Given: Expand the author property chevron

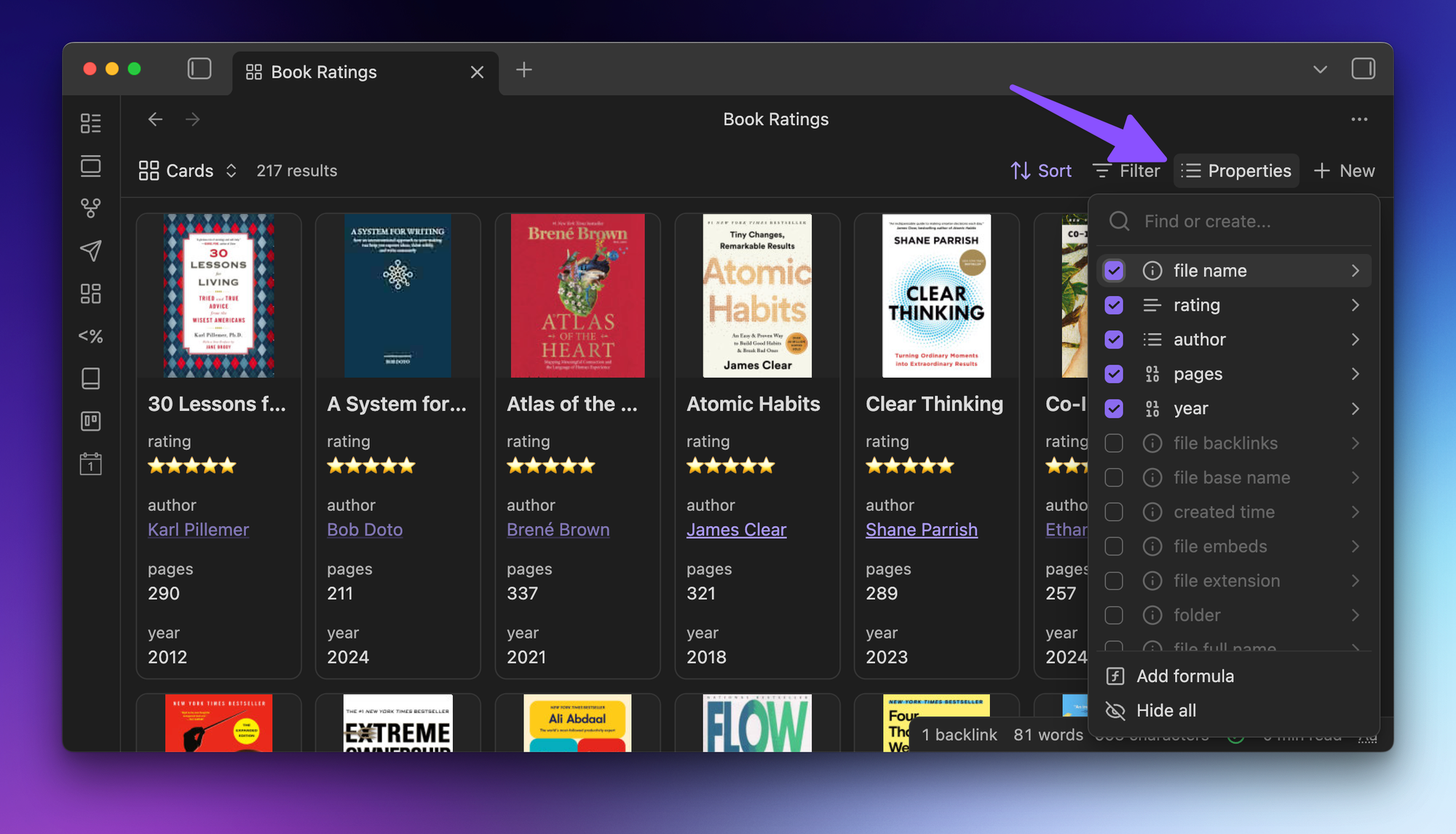Looking at the screenshot, I should [x=1355, y=340].
